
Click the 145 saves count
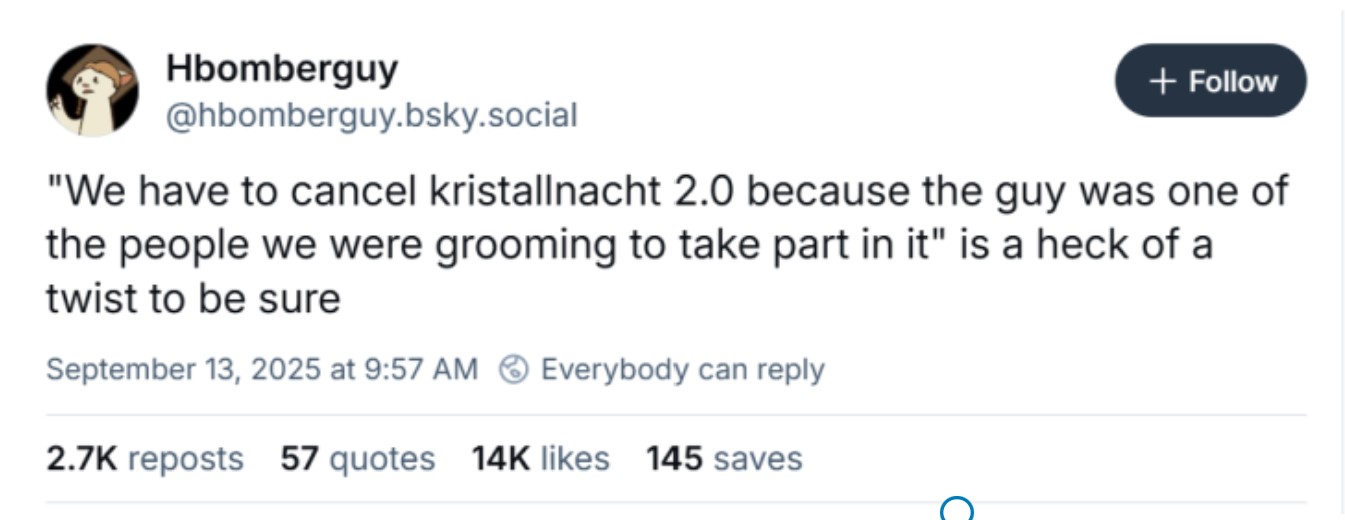(x=724, y=459)
